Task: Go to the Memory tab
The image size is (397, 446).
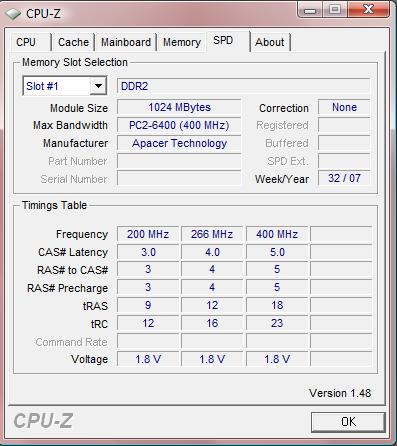Action: tap(182, 42)
